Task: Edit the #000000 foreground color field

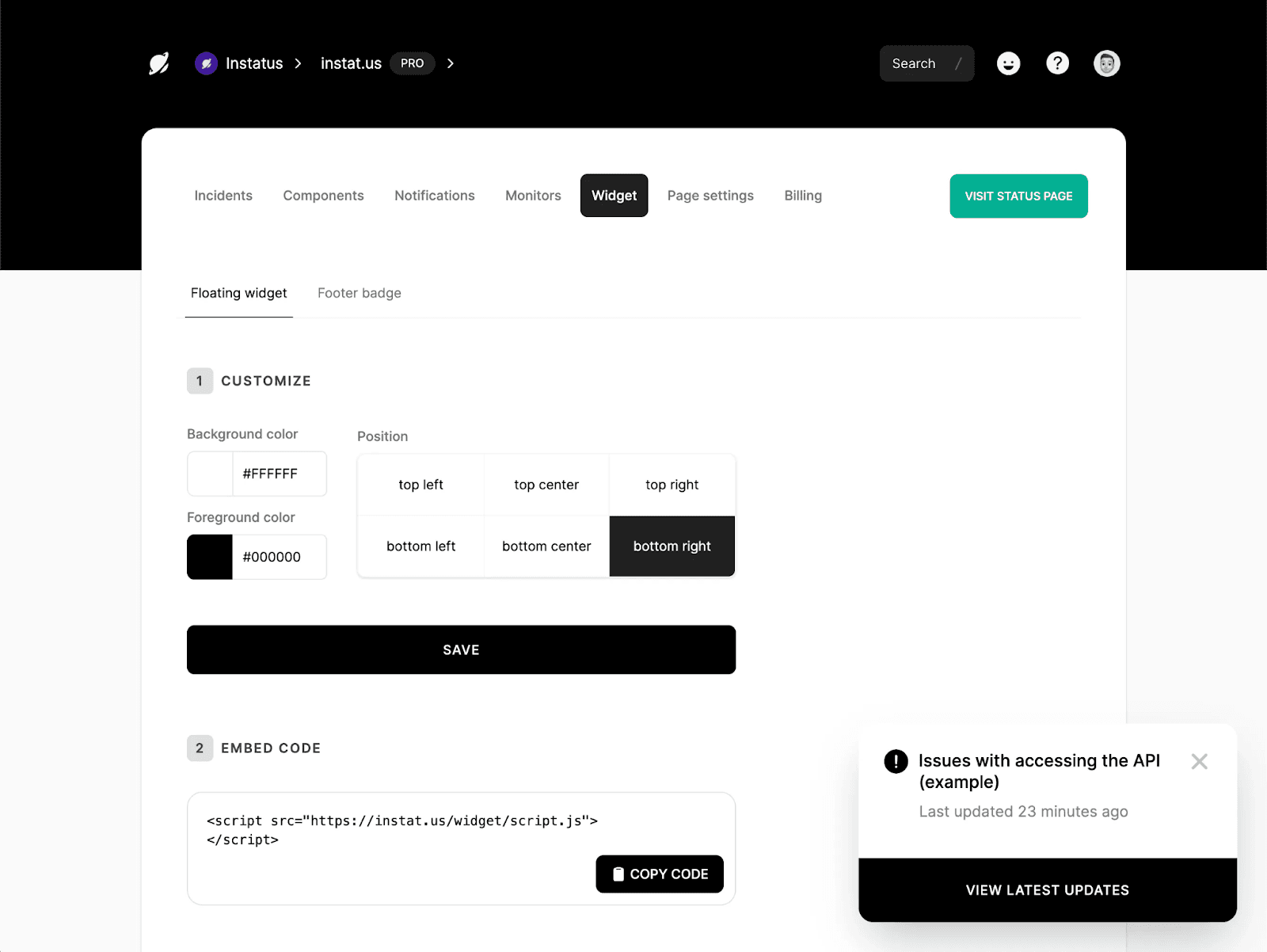Action: (x=280, y=557)
